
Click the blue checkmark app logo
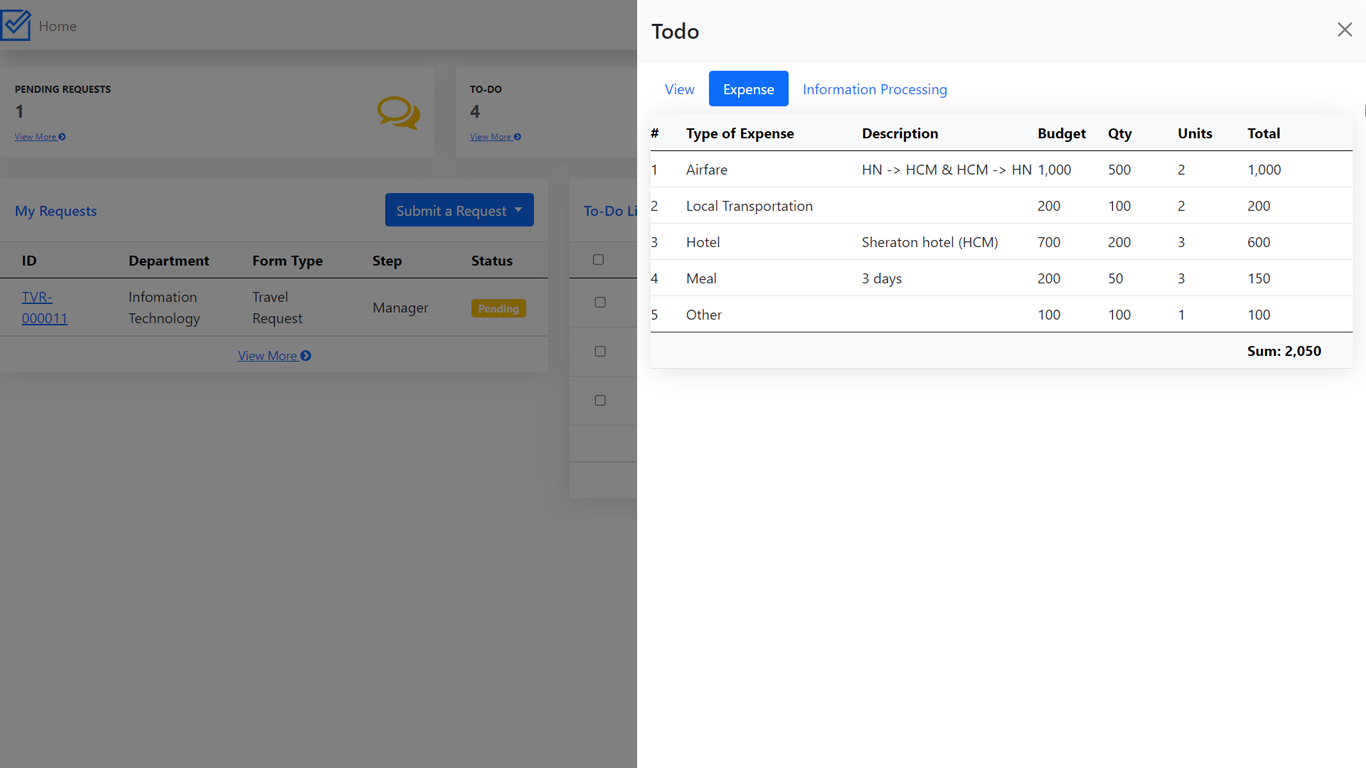pyautogui.click(x=16, y=24)
